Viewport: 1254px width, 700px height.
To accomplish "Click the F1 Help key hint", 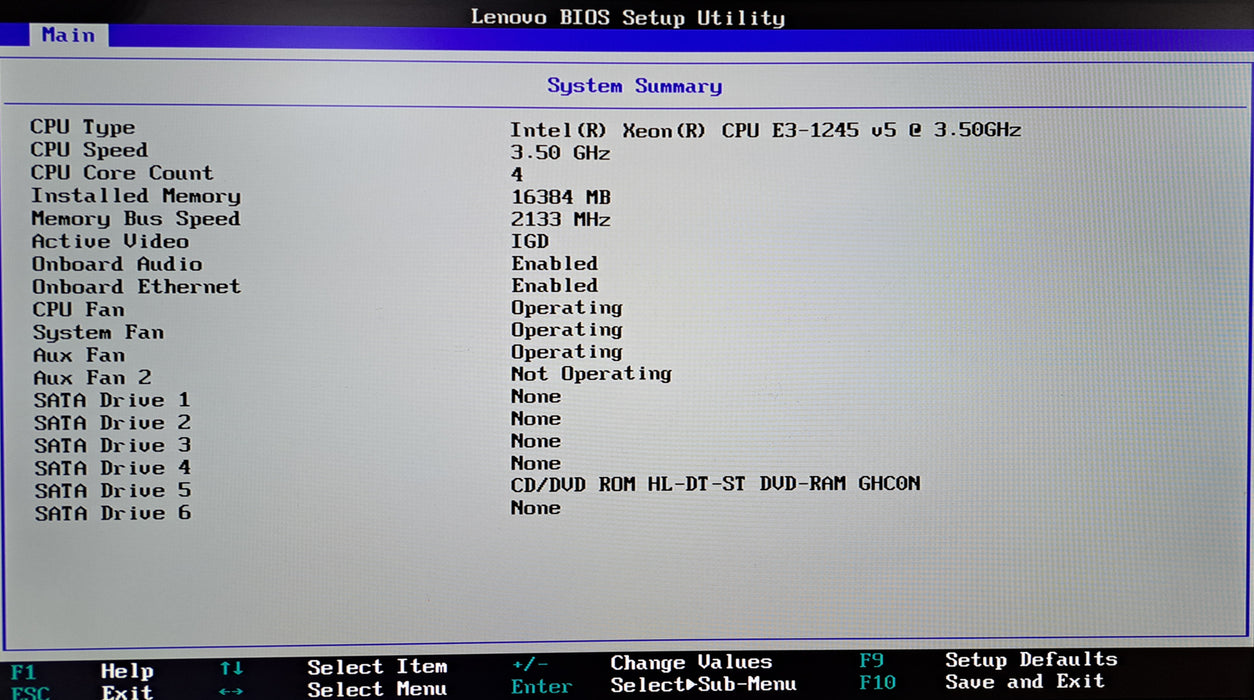I will point(82,671).
